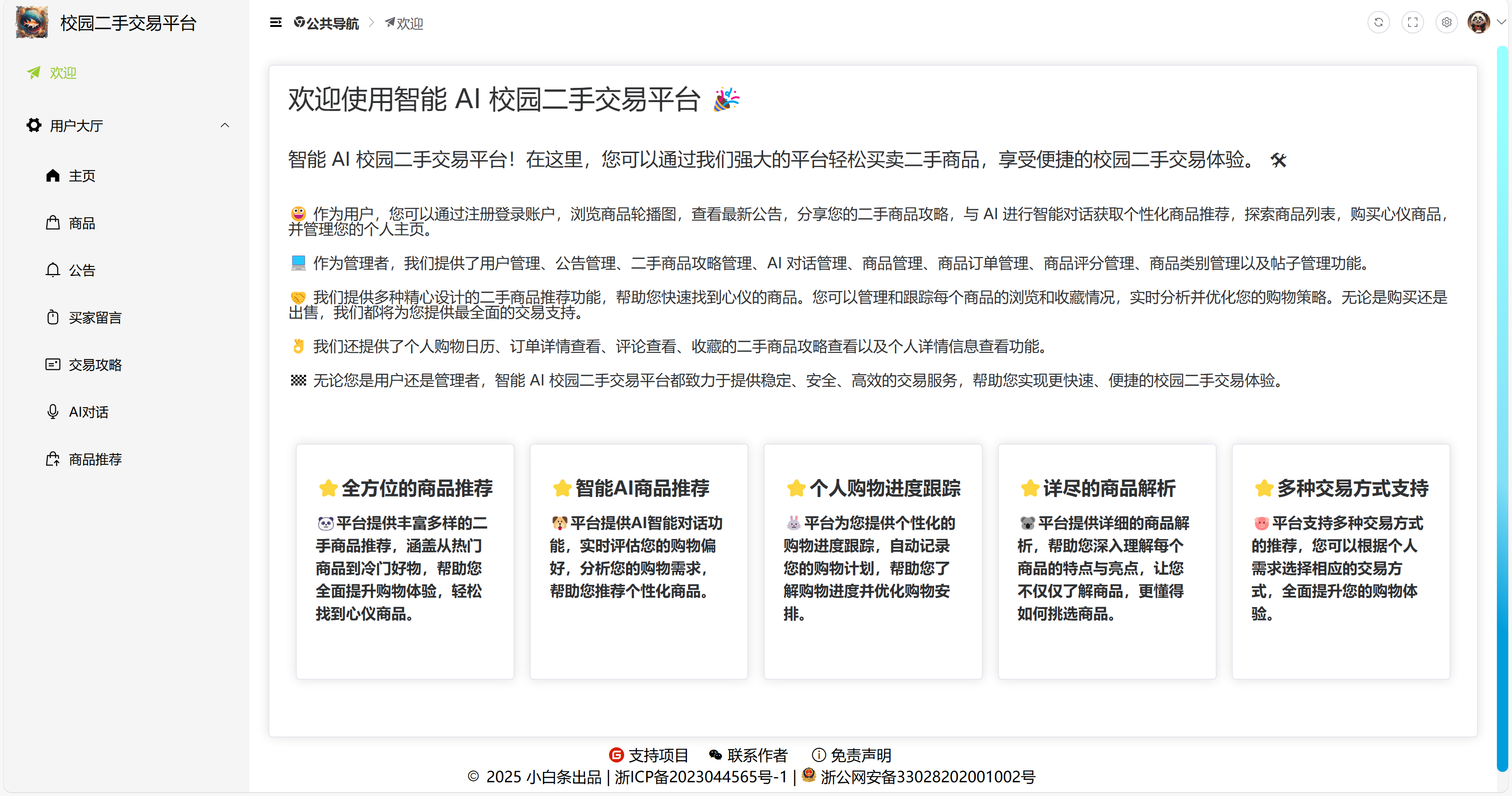This screenshot has height=796, width=1512.
Task: Toggle sidebar collapse hamburger icon
Action: coord(275,23)
